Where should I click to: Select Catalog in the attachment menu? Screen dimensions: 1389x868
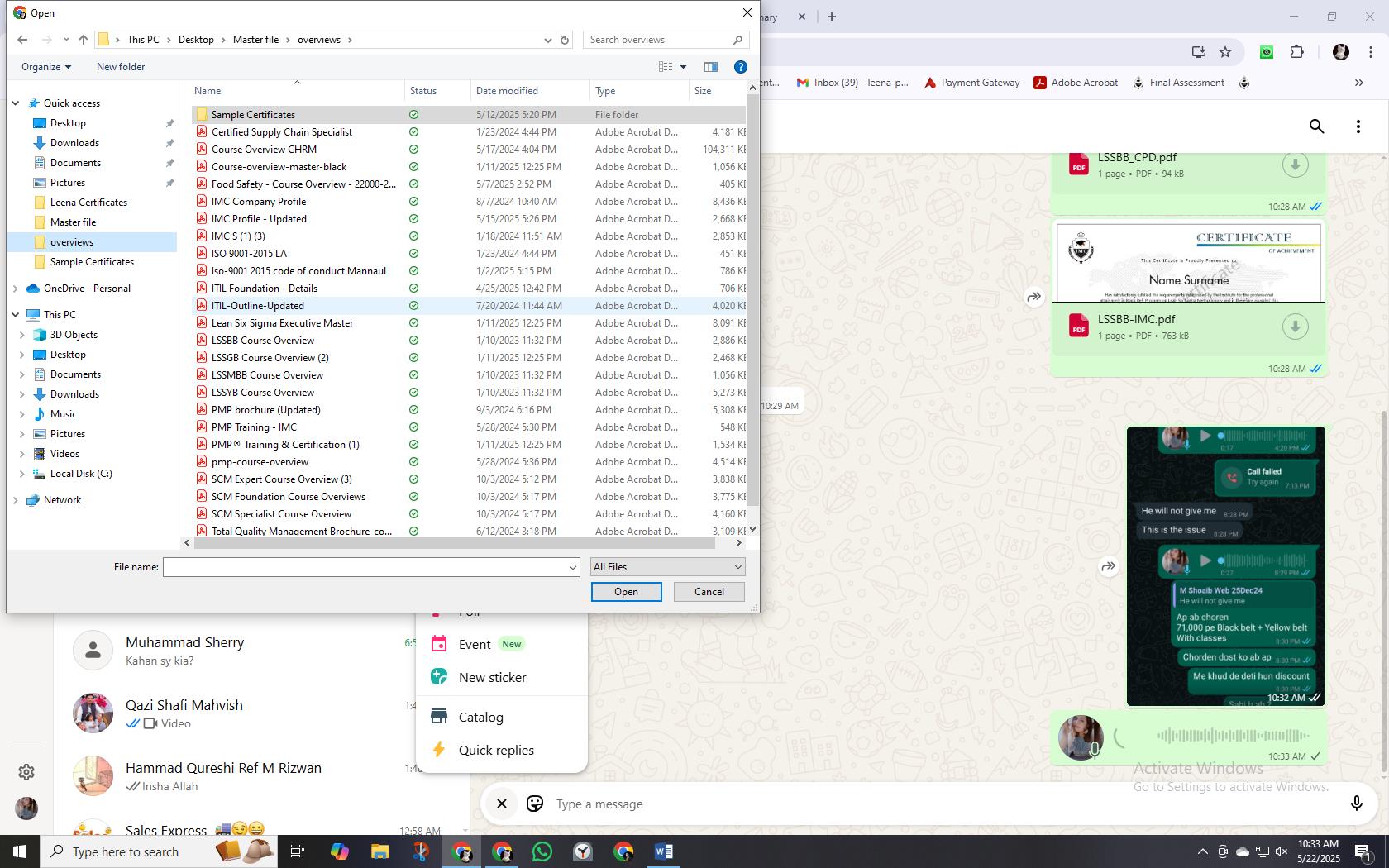502,717
